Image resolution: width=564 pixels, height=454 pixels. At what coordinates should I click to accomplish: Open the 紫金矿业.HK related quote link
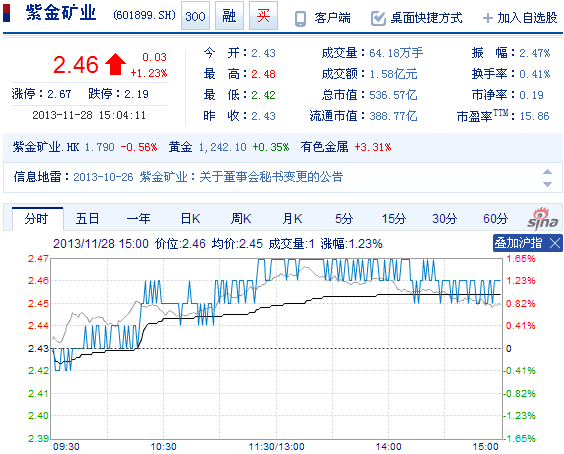[46, 147]
